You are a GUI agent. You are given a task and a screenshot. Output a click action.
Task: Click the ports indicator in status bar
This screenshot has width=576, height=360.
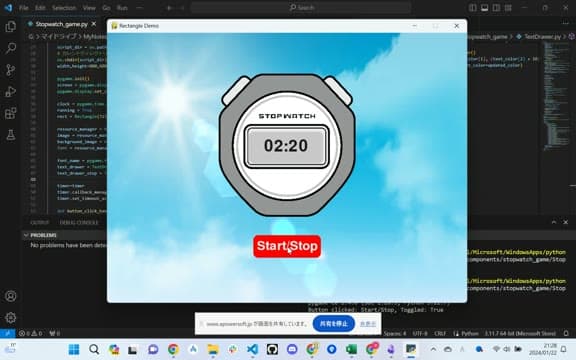tap(54, 334)
